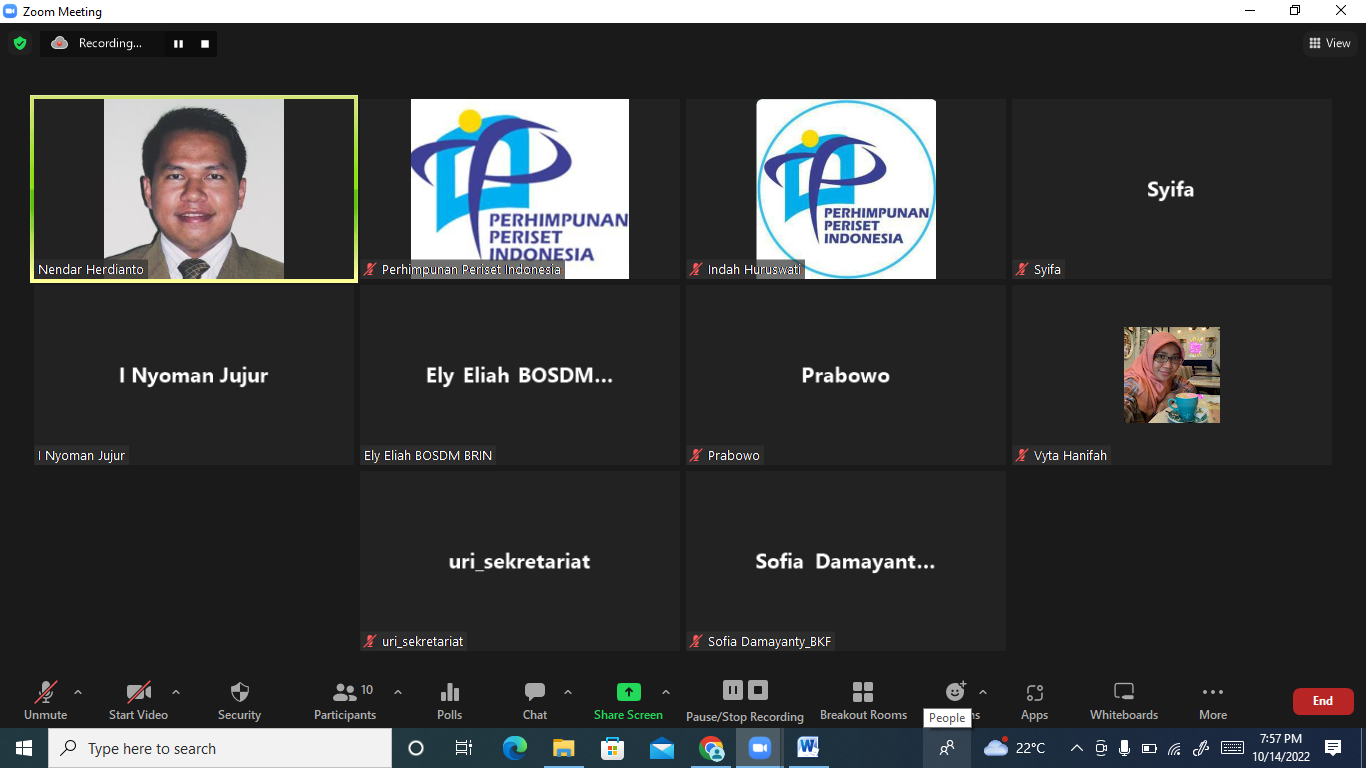Image resolution: width=1366 pixels, height=768 pixels.
Task: Click the red End button
Action: (1323, 701)
